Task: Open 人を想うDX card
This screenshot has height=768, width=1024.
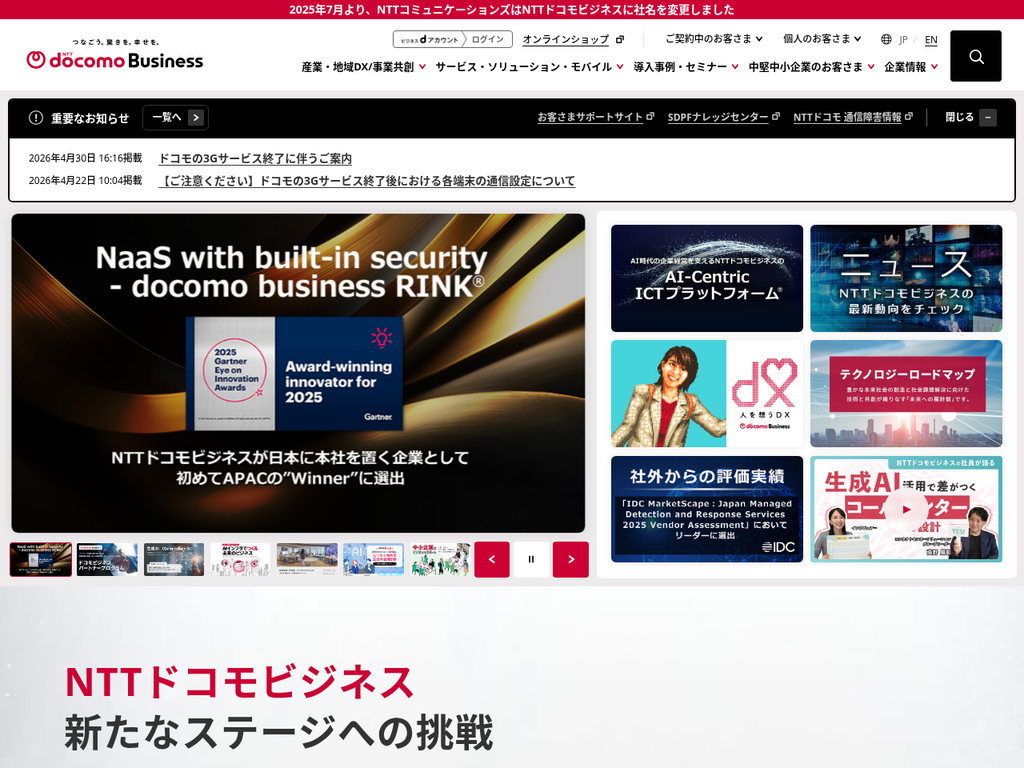Action: click(707, 394)
